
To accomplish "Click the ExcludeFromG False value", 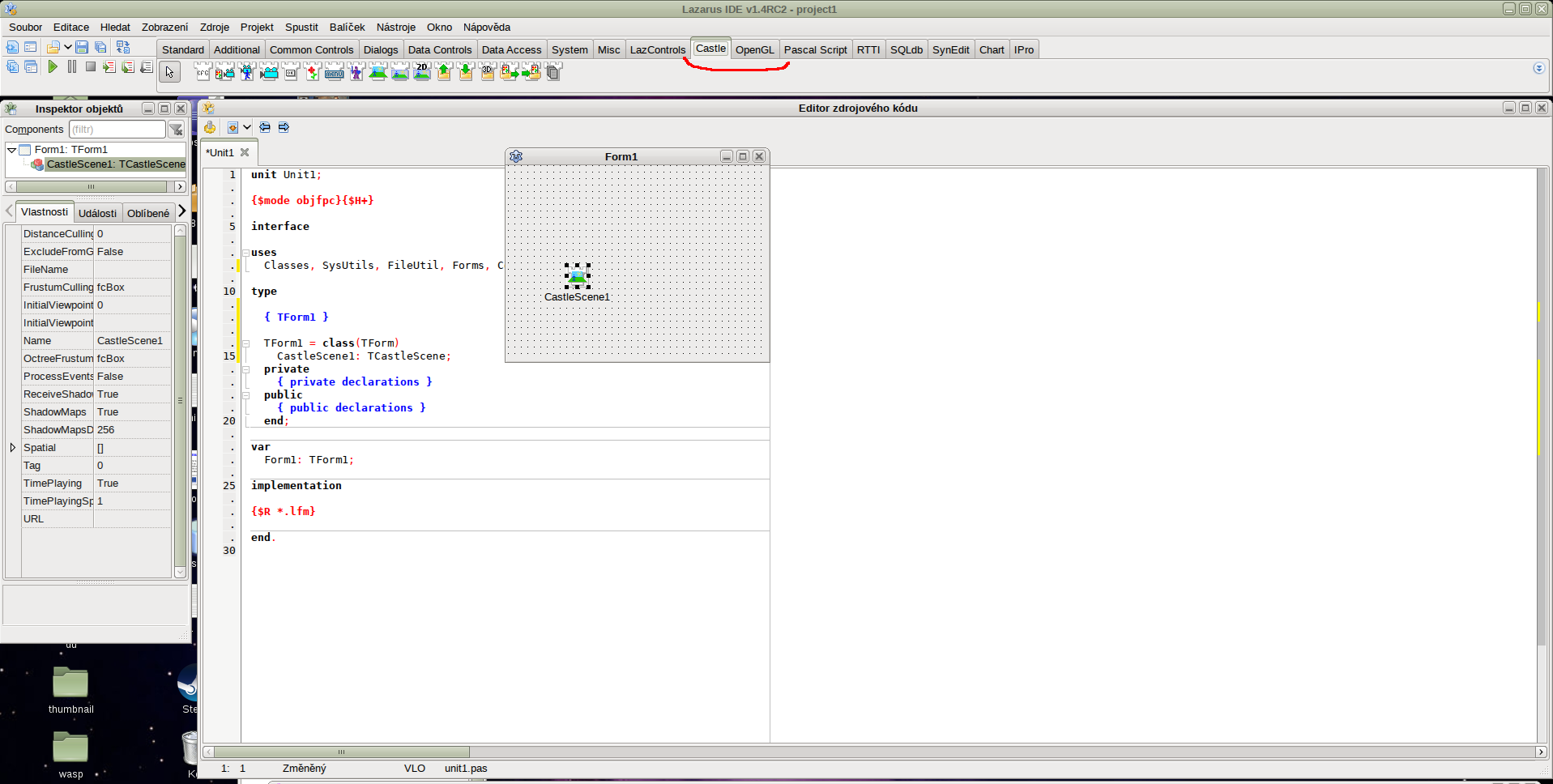I will coord(133,252).
